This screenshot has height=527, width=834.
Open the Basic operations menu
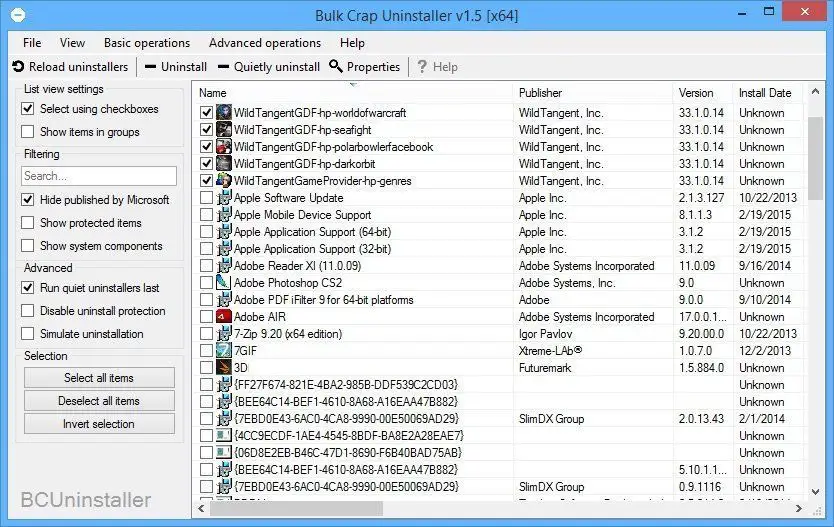[147, 43]
